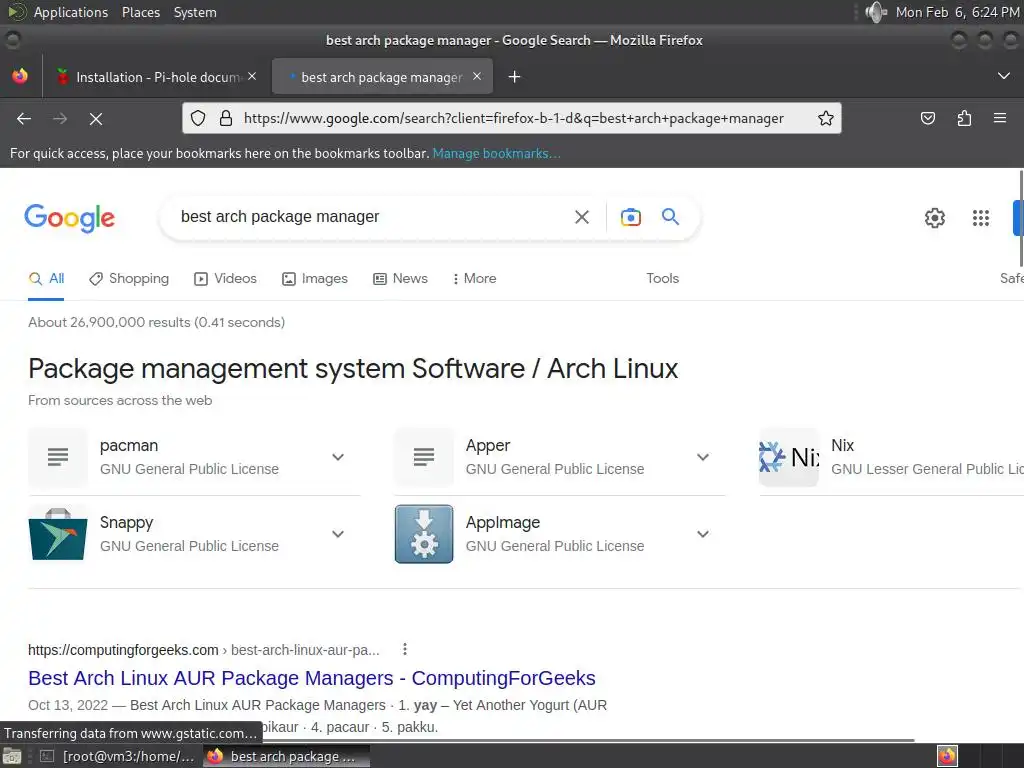Open the Google apps grid
Screen dimensions: 1024x768
[980, 217]
